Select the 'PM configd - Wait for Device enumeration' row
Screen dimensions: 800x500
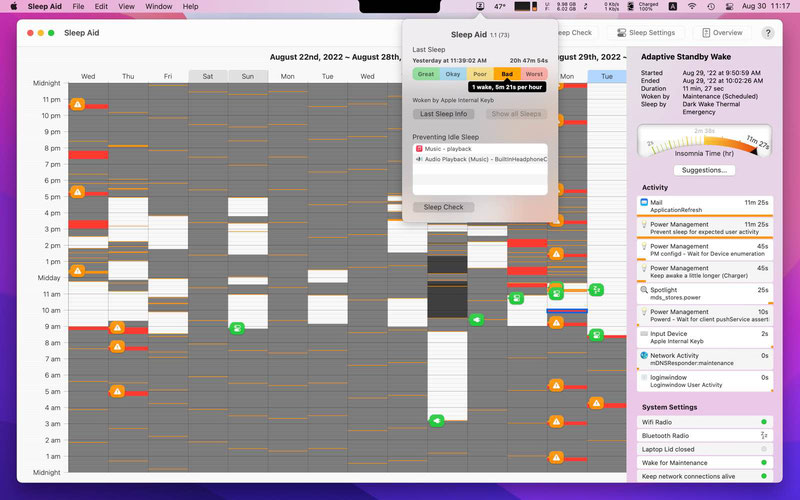click(x=705, y=249)
